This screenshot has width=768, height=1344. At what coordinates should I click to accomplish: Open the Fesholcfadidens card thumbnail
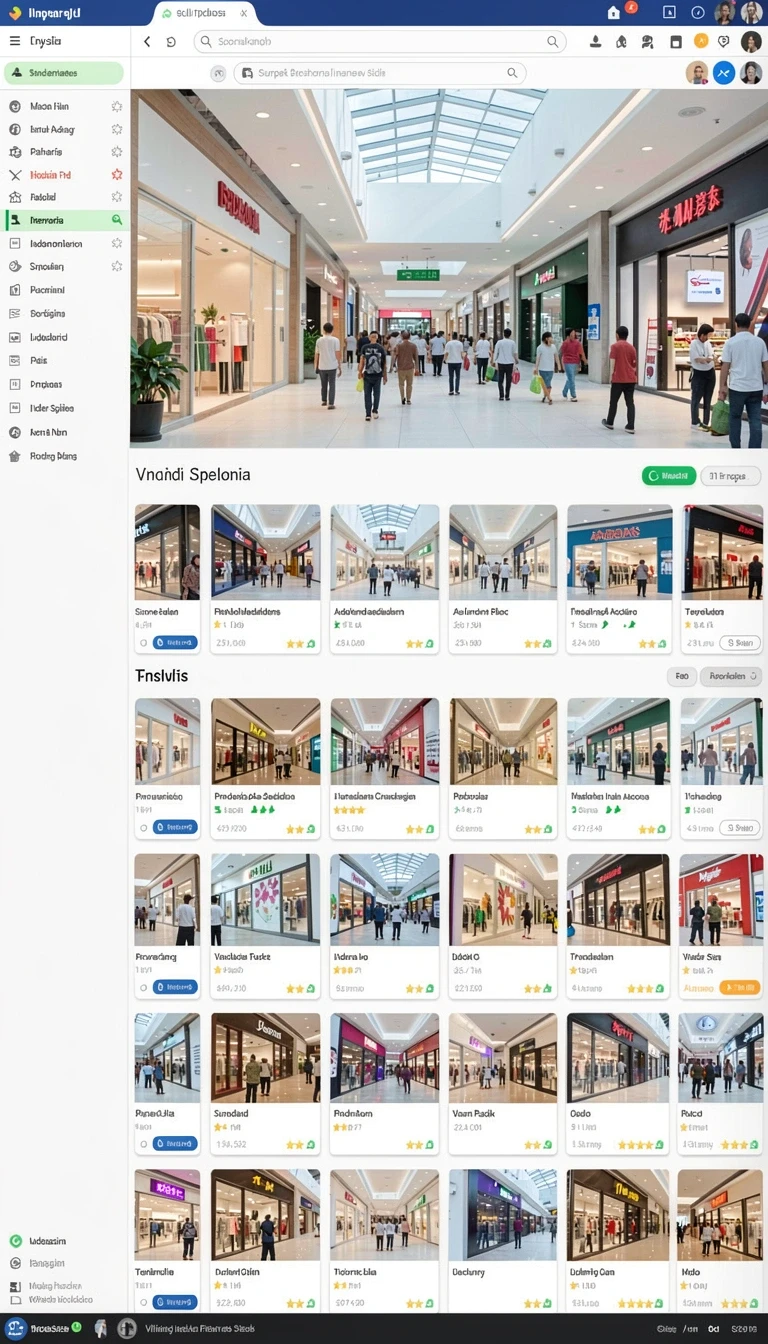point(266,551)
